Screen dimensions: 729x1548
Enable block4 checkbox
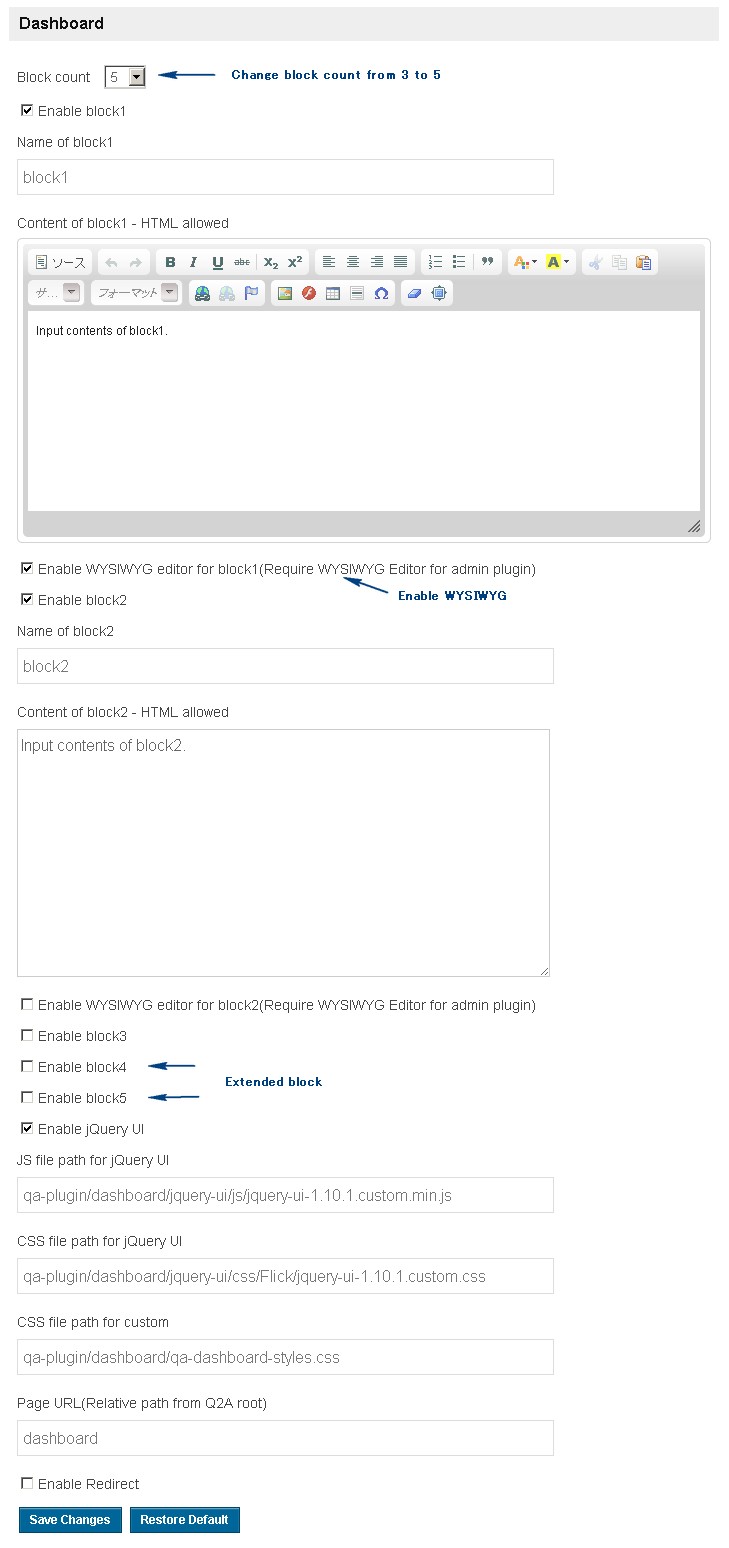click(x=27, y=1067)
